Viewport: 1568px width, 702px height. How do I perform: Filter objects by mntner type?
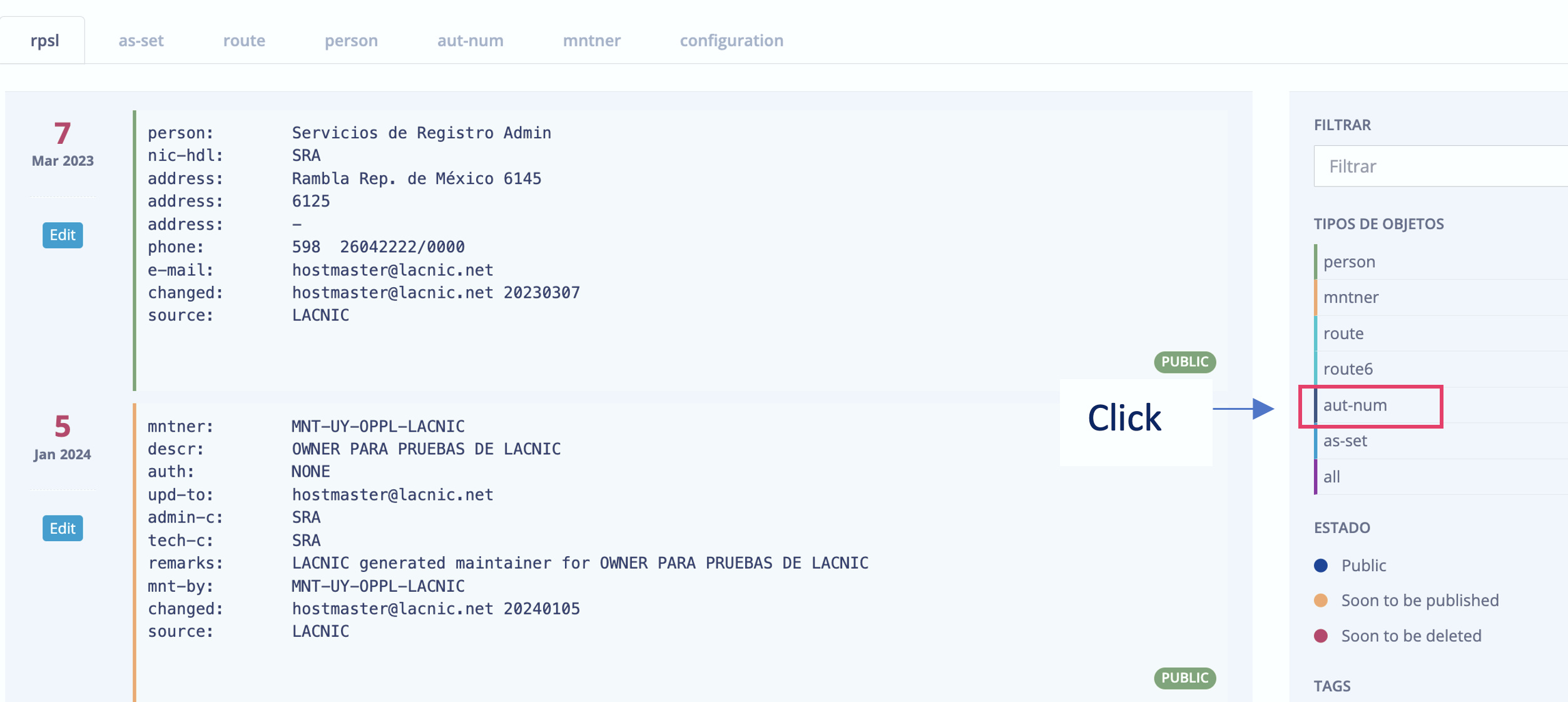[x=1351, y=297]
